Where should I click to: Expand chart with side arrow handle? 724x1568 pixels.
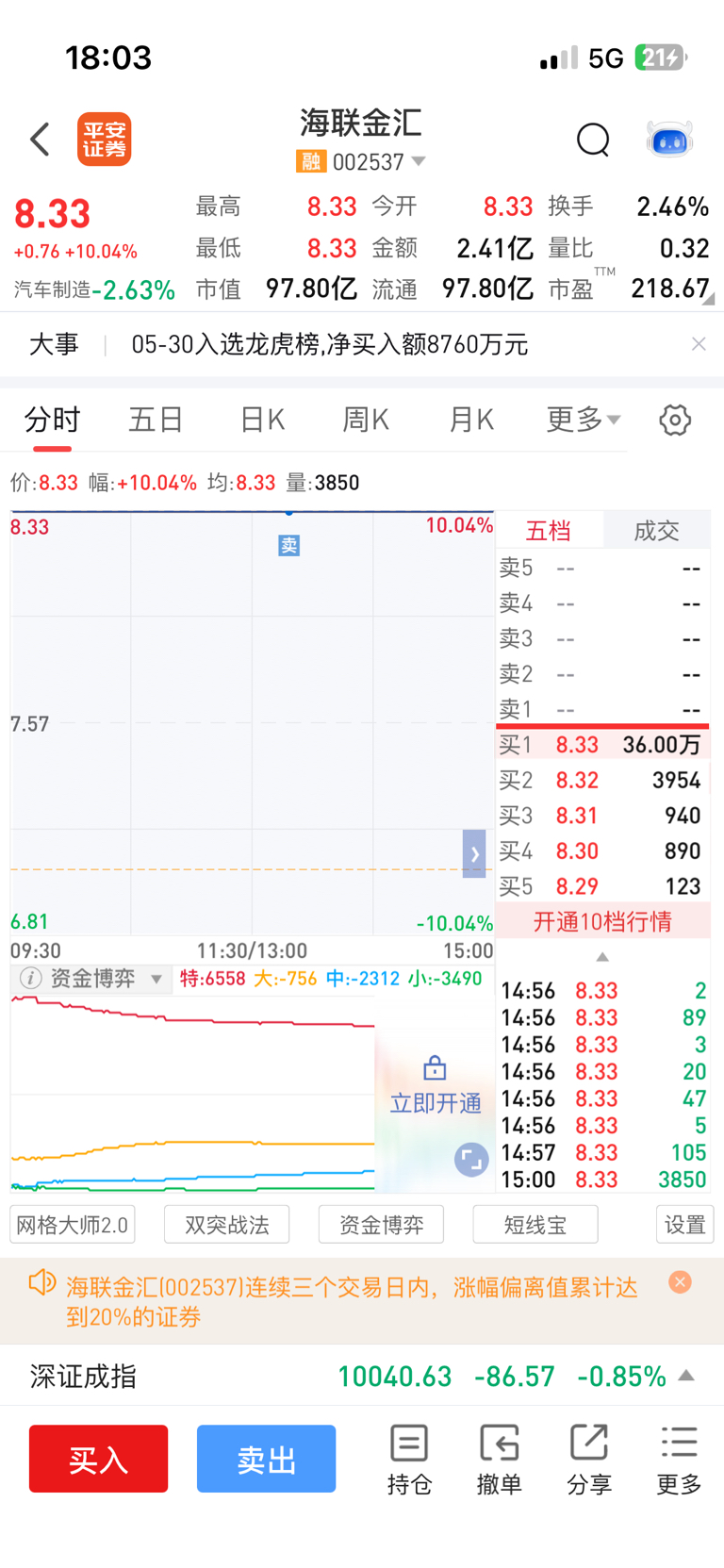[x=474, y=853]
